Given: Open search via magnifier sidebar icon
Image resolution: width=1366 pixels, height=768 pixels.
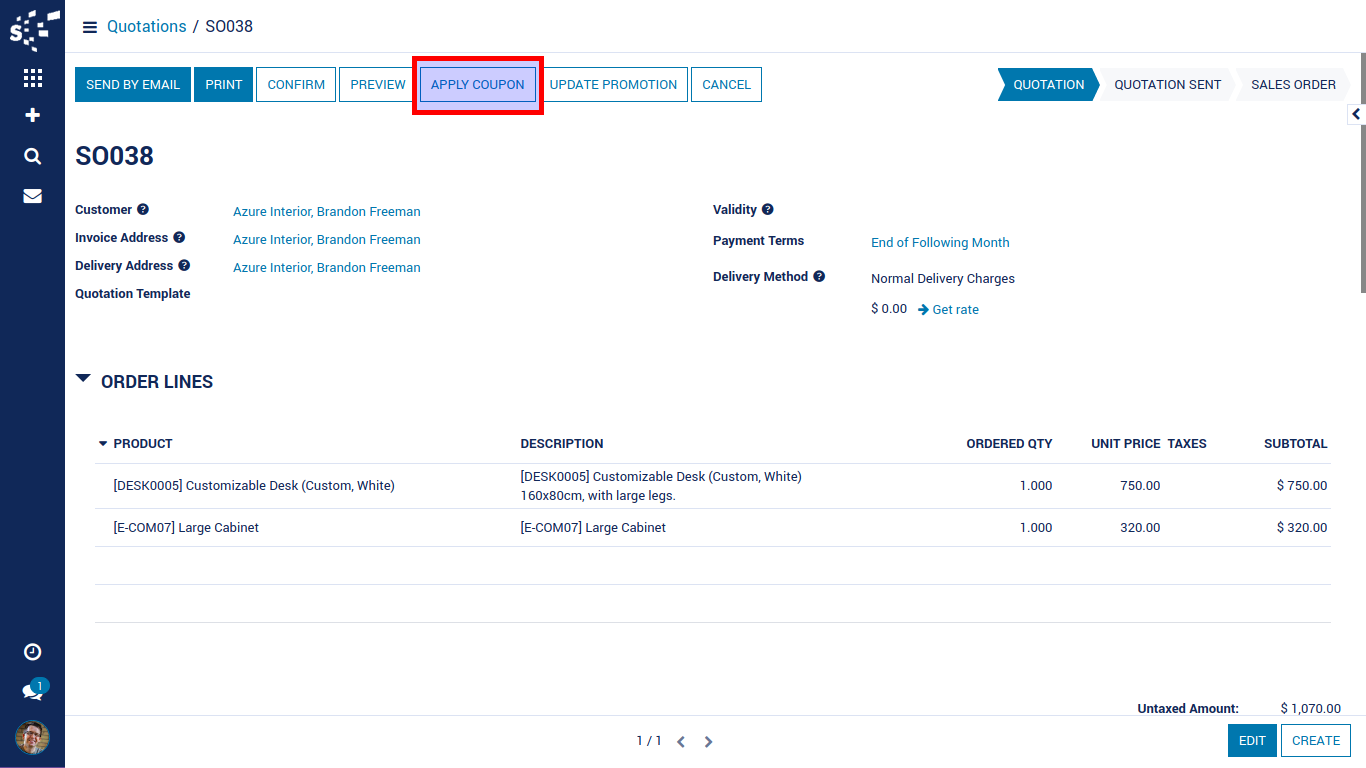Looking at the screenshot, I should [32, 156].
